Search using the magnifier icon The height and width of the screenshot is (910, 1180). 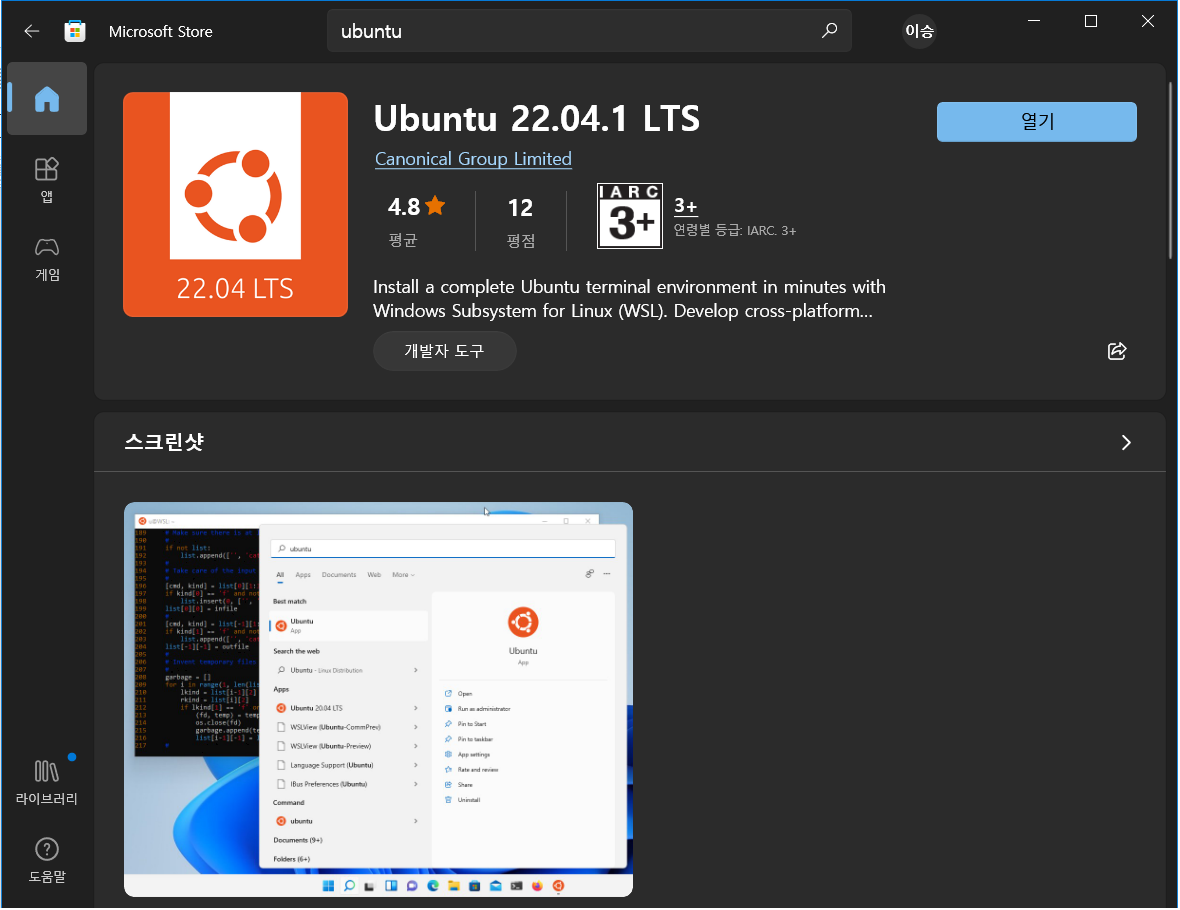pyautogui.click(x=829, y=31)
